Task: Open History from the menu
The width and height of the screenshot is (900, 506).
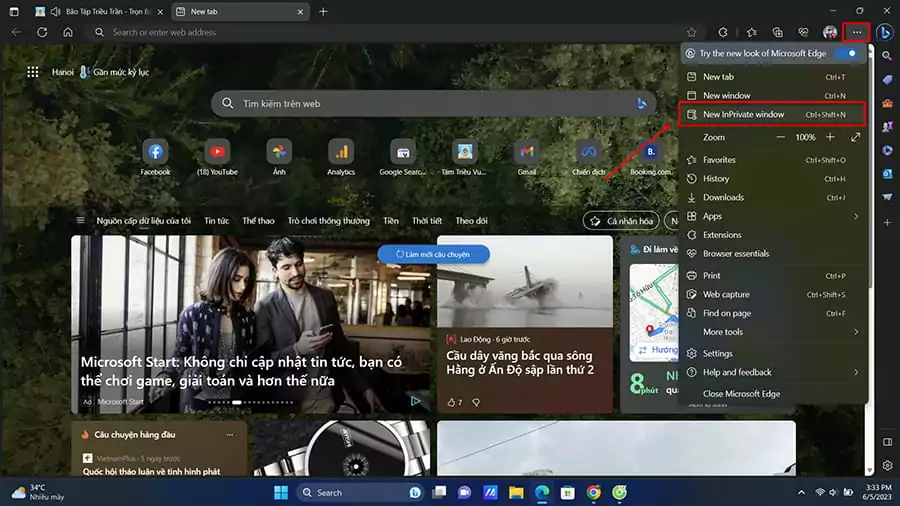Action: 772,178
